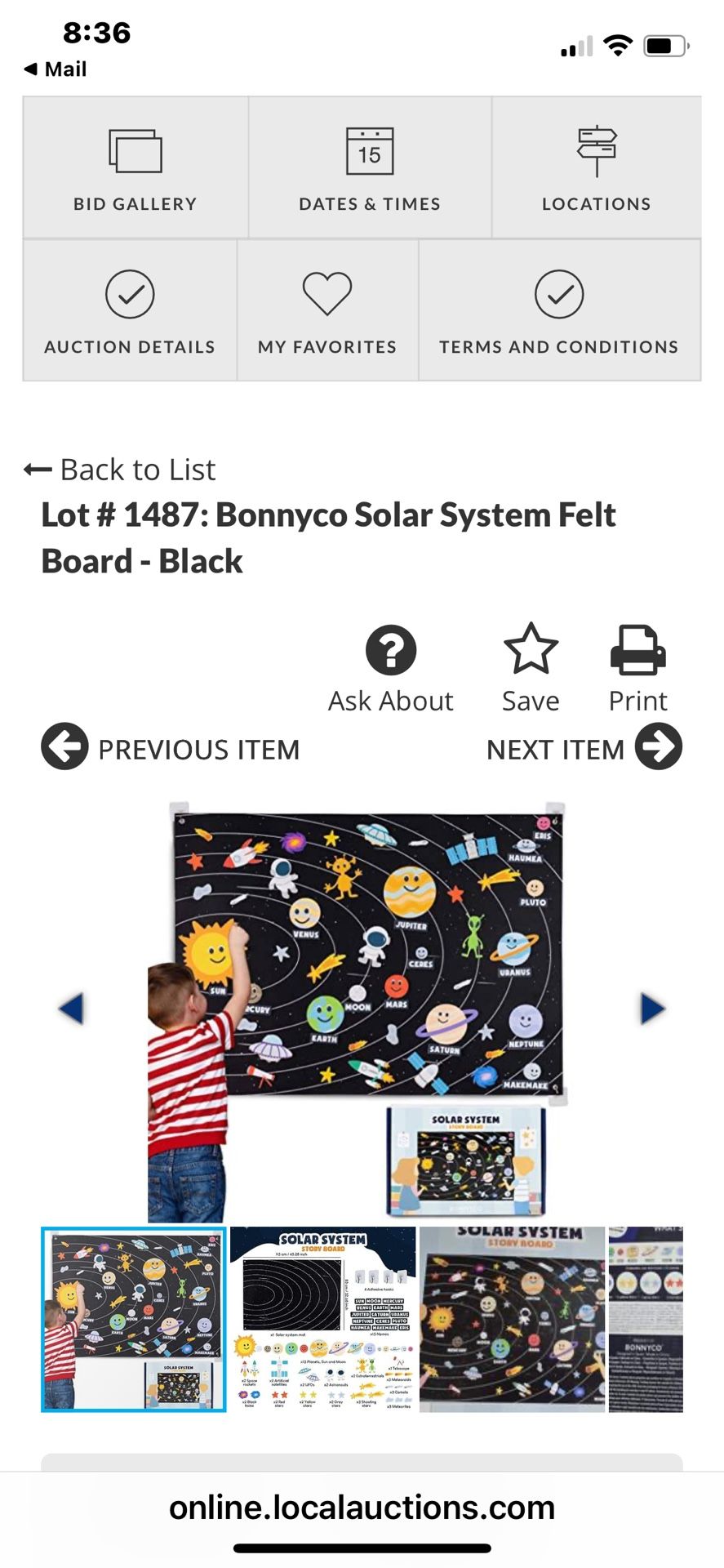
Task: Tap the online.localauctions.com address bar
Action: 362,1508
